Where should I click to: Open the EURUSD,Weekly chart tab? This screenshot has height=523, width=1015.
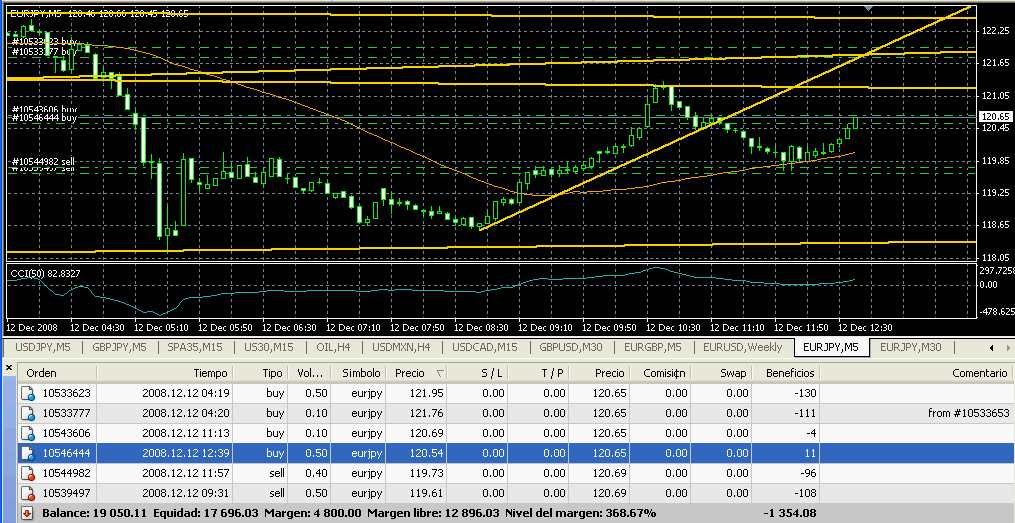point(744,347)
